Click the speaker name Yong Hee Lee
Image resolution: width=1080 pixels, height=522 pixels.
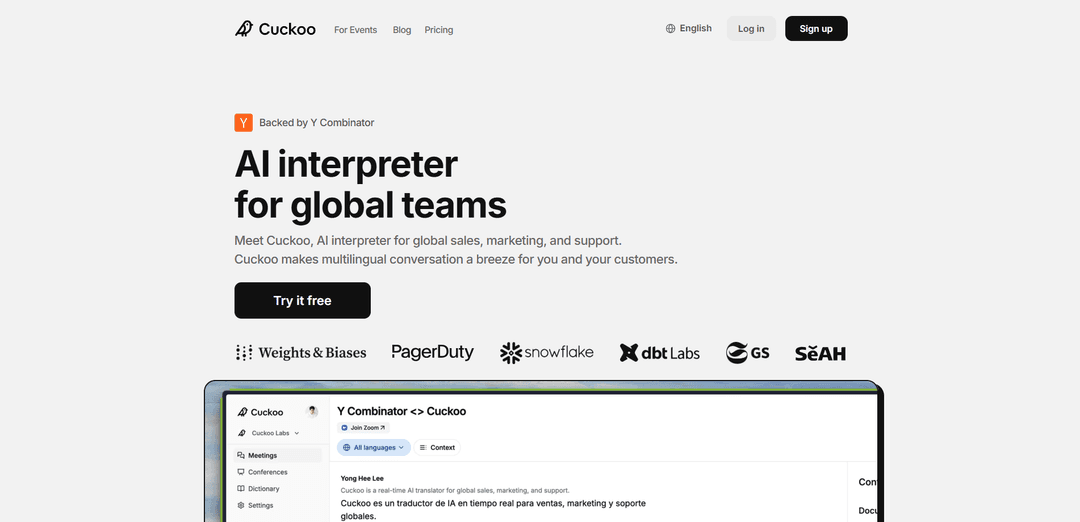coord(362,478)
